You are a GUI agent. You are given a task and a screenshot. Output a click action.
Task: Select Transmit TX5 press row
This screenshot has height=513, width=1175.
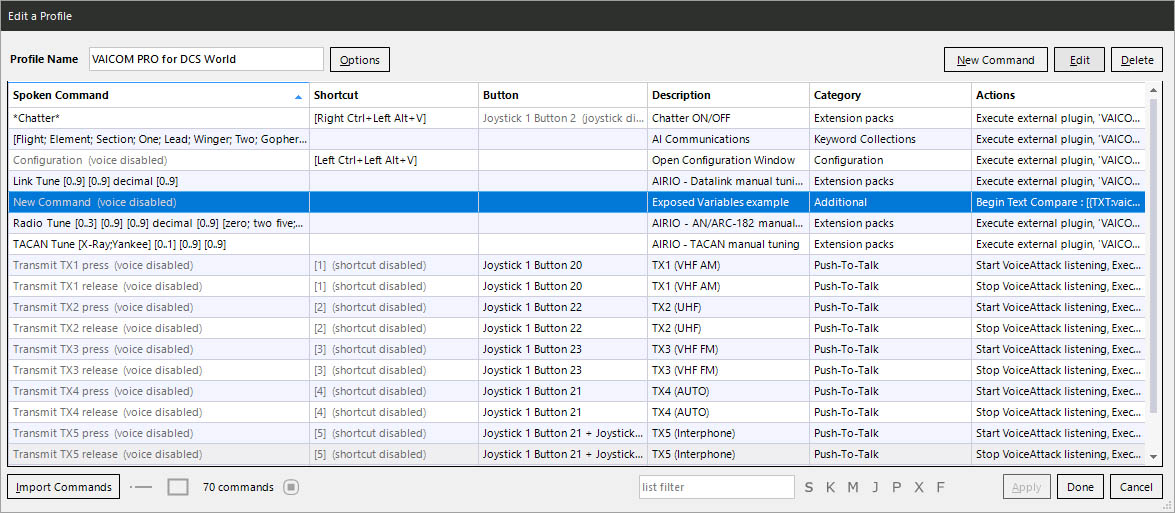[x=576, y=433]
